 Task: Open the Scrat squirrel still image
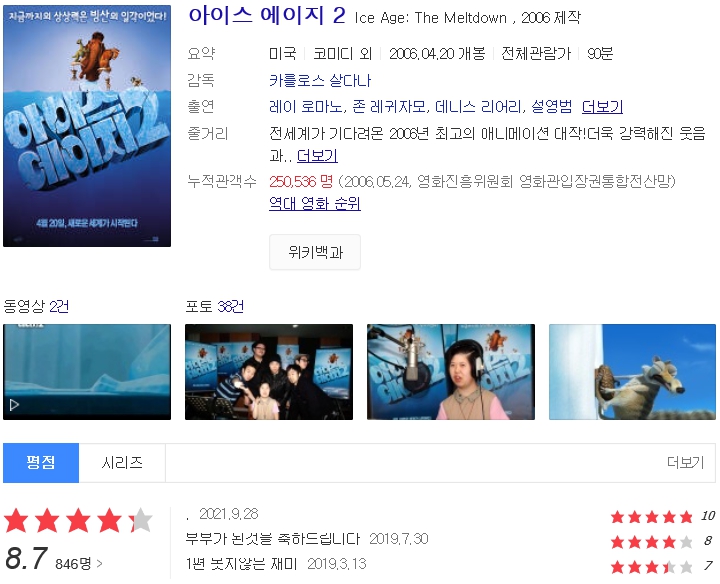pyautogui.click(x=632, y=372)
